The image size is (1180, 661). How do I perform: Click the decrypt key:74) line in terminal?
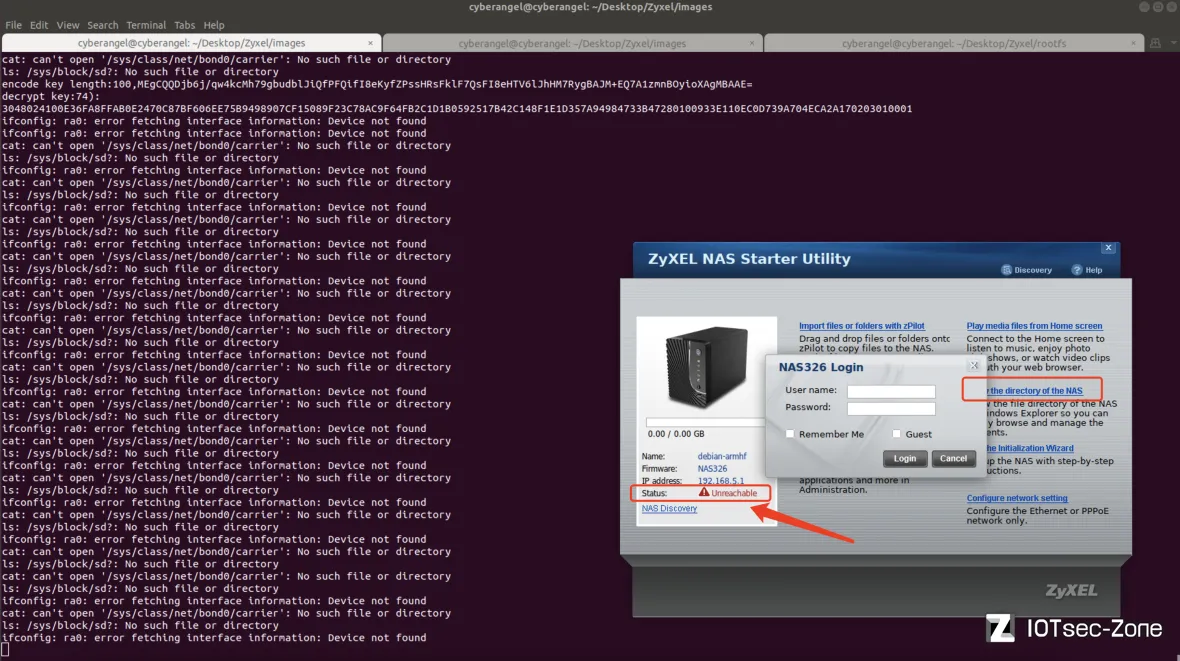coord(50,96)
